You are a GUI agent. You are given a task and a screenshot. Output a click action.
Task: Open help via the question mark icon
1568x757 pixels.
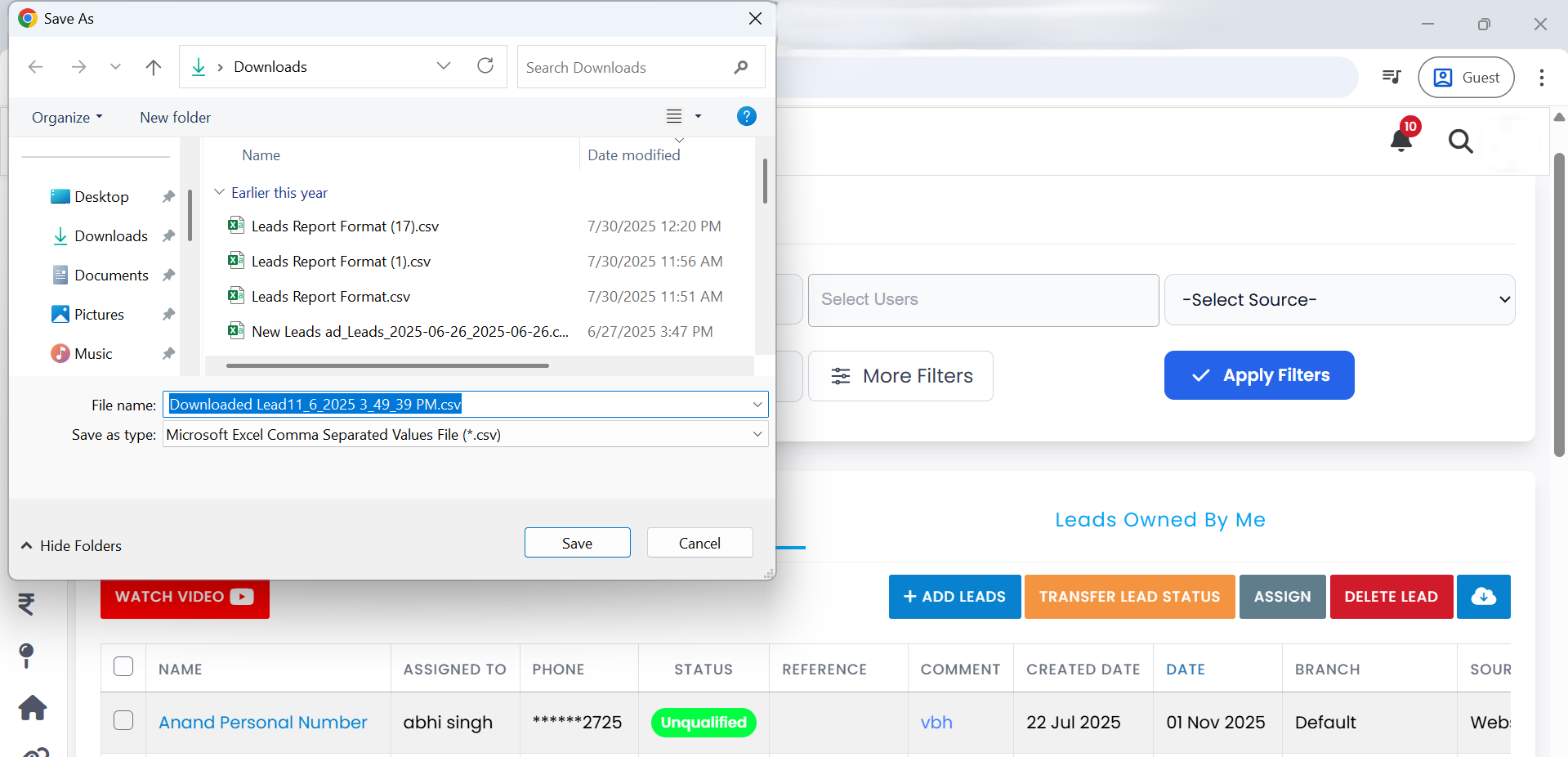pyautogui.click(x=745, y=116)
